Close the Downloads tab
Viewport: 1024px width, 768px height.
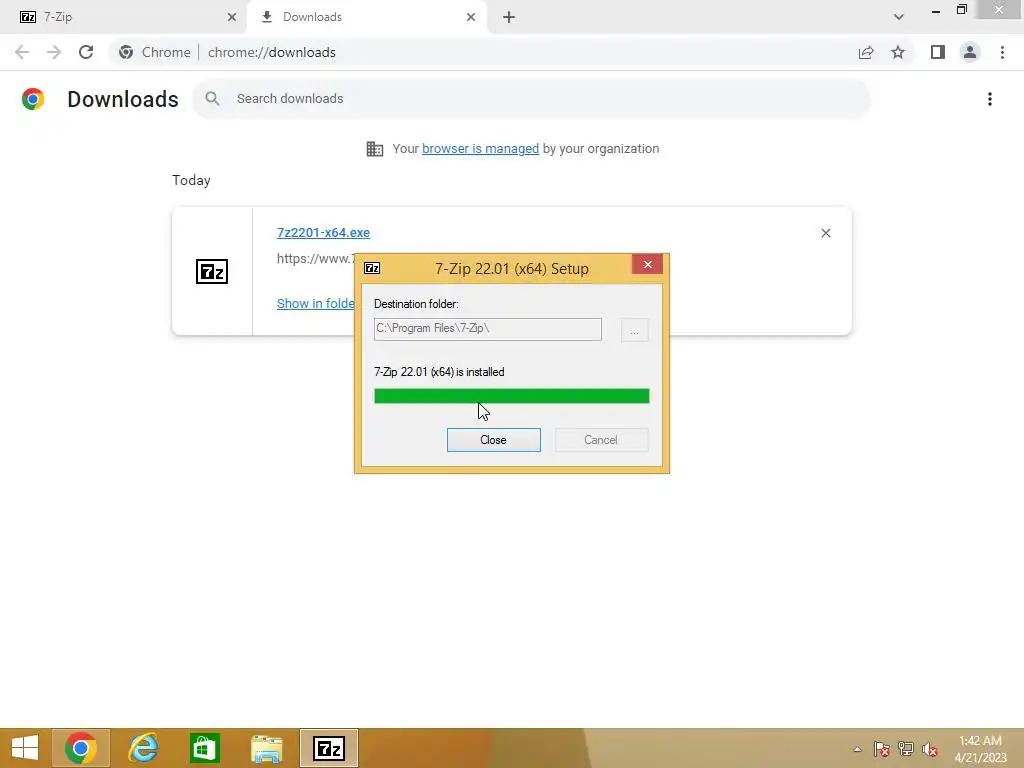(471, 17)
